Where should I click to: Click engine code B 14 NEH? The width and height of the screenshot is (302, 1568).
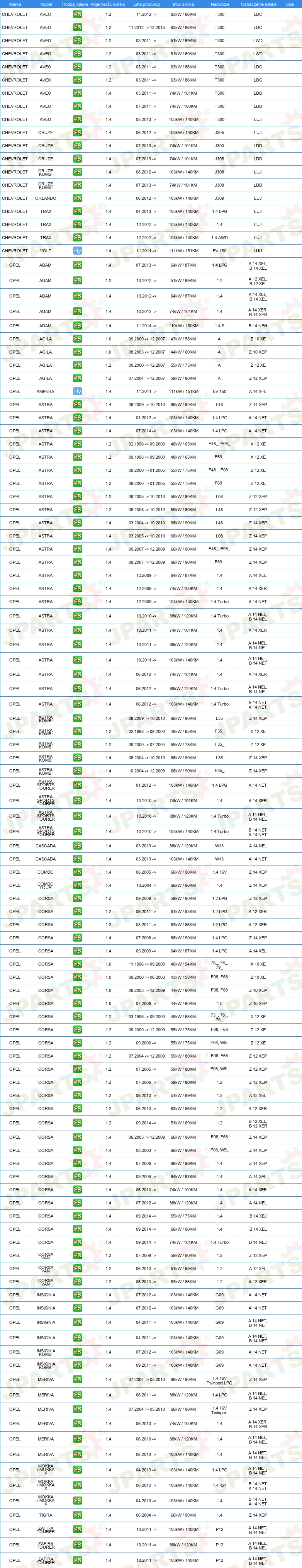click(258, 326)
